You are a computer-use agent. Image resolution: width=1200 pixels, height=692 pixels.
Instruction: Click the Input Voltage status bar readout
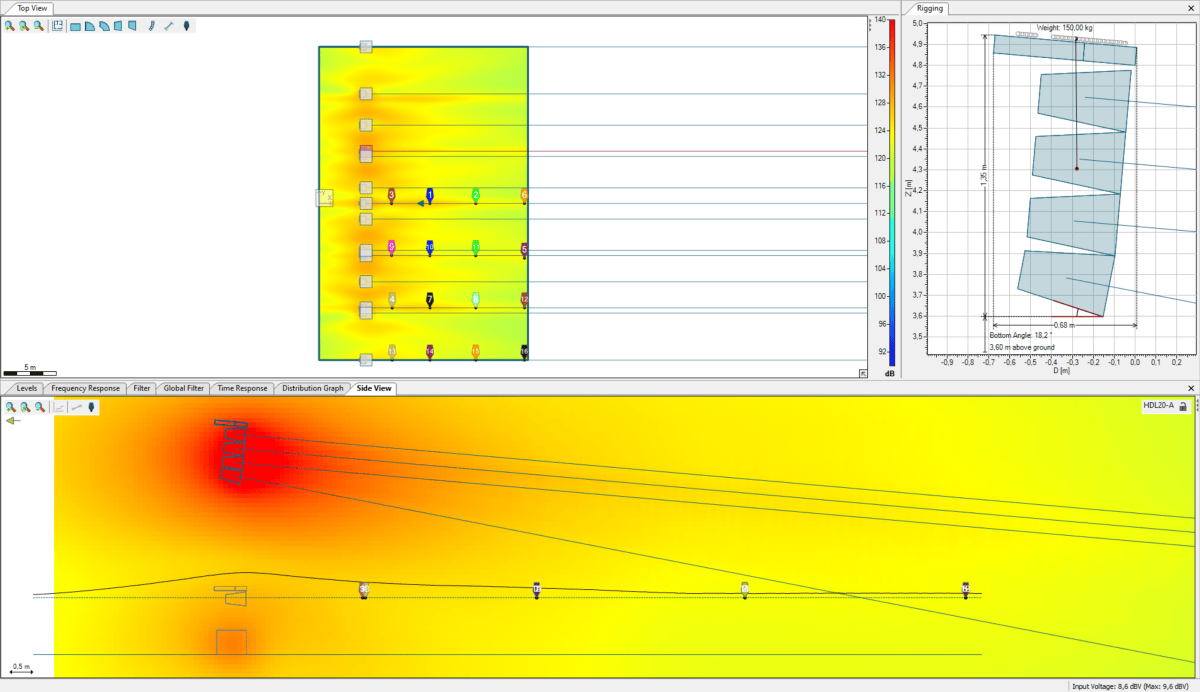[x=1133, y=686]
